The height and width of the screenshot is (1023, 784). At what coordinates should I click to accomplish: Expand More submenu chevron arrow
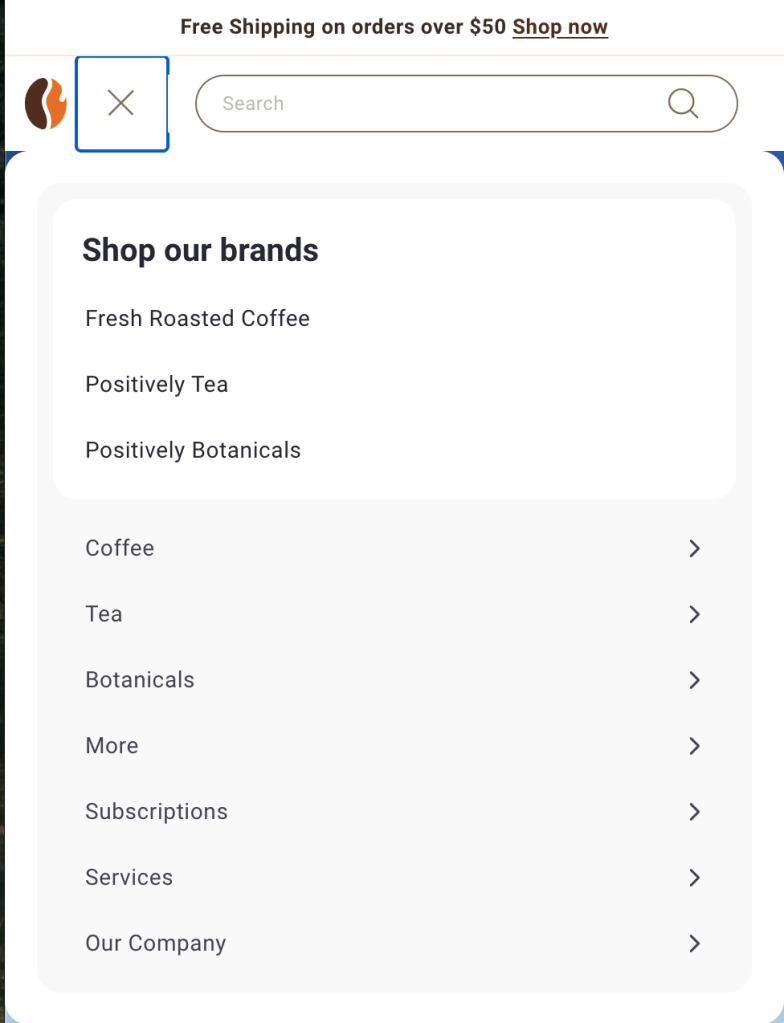coord(694,746)
